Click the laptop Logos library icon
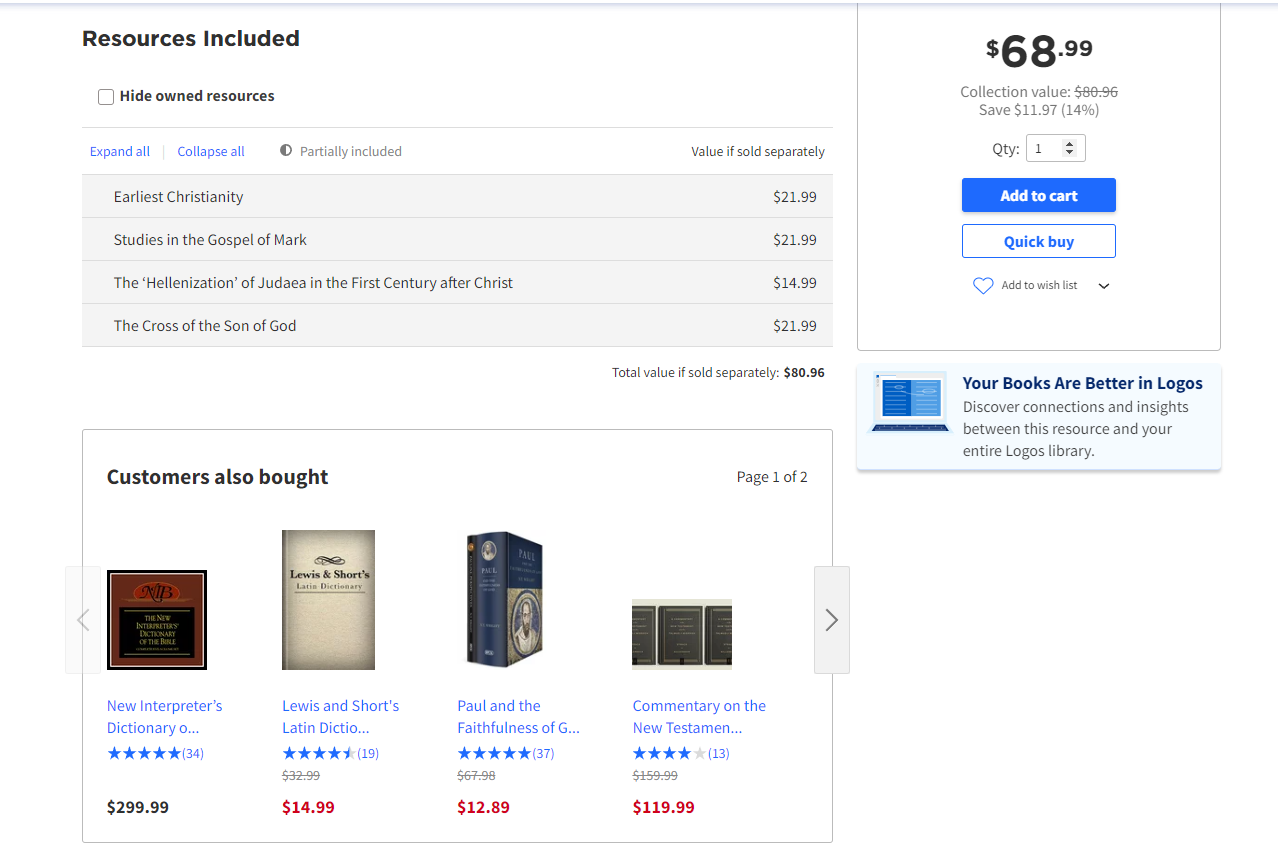1278x850 pixels. [909, 402]
